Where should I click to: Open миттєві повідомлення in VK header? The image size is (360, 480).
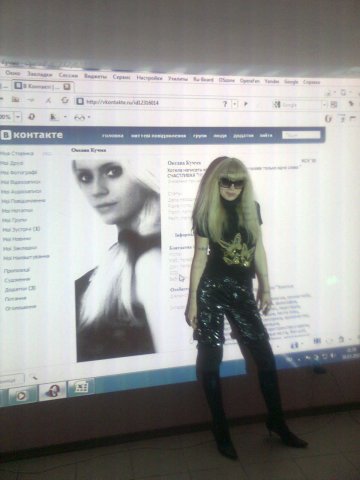pos(158,136)
